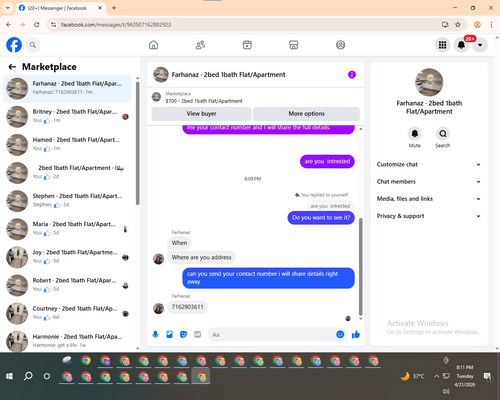Open emoji picker in message box
Viewport: 500px width, 400px height.
340,334
